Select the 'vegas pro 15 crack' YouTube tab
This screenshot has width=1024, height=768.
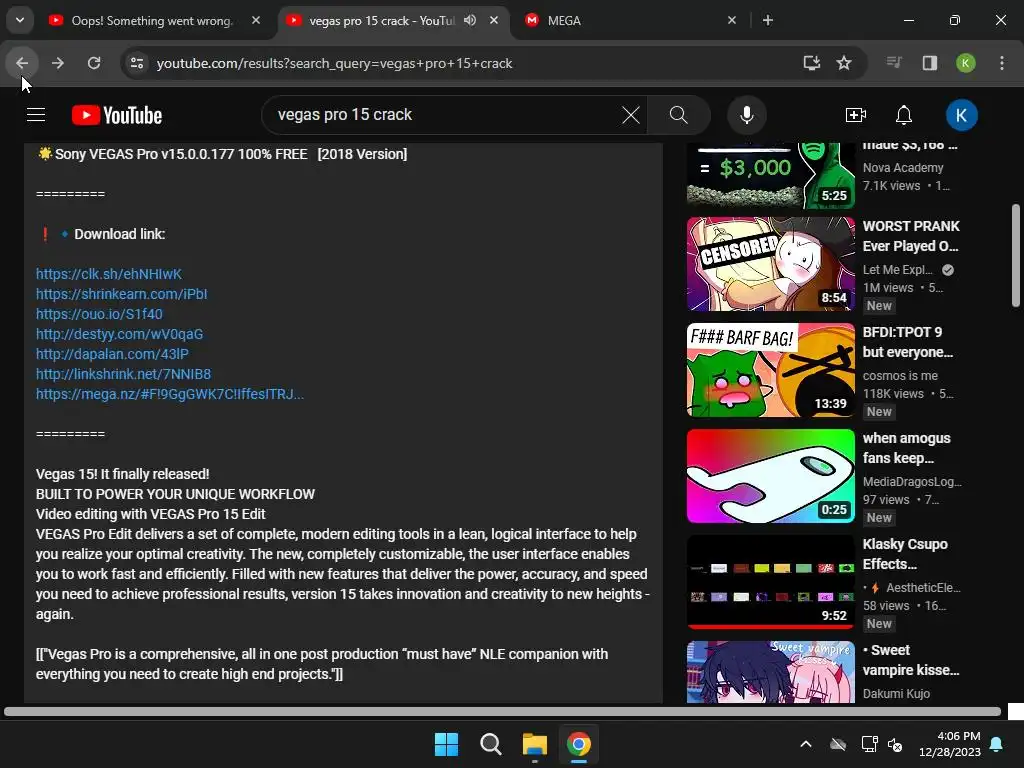pyautogui.click(x=382, y=21)
